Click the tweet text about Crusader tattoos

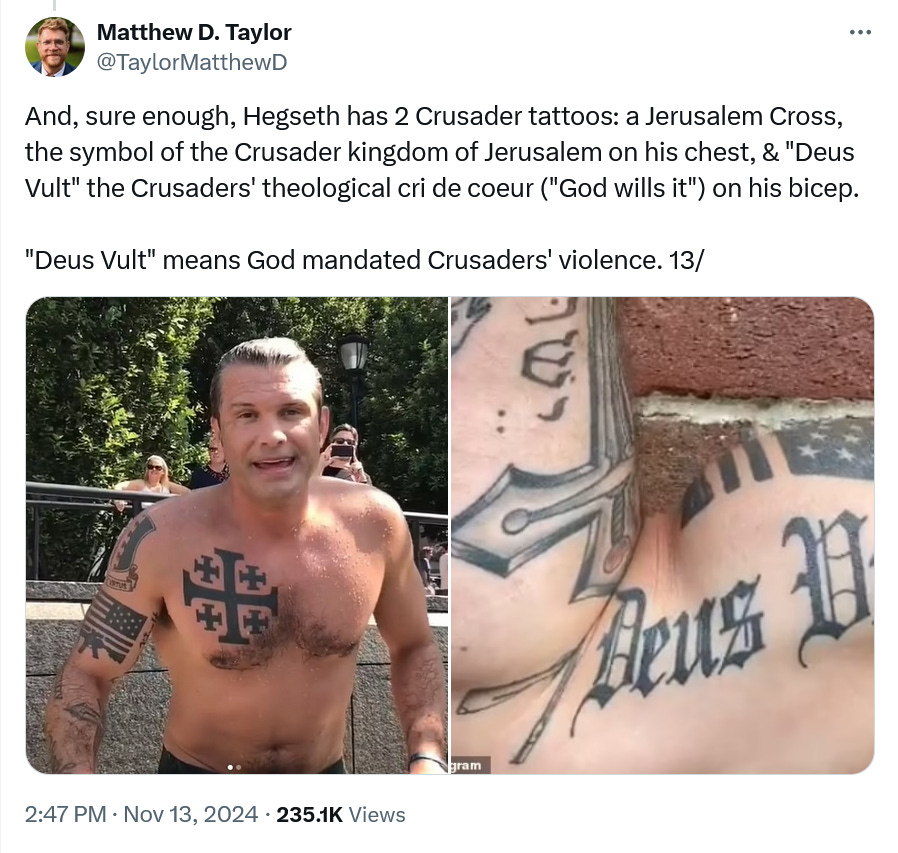(442, 152)
